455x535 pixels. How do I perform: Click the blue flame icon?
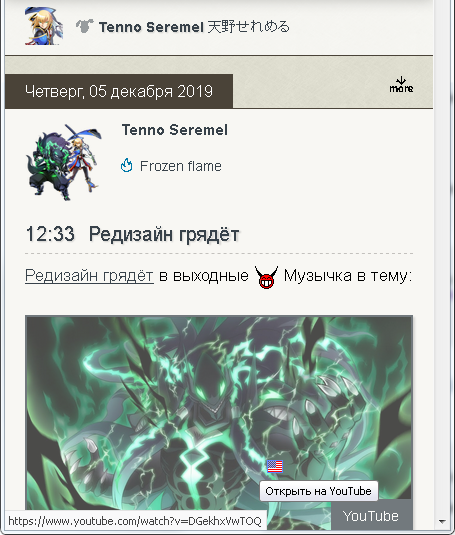click(127, 165)
